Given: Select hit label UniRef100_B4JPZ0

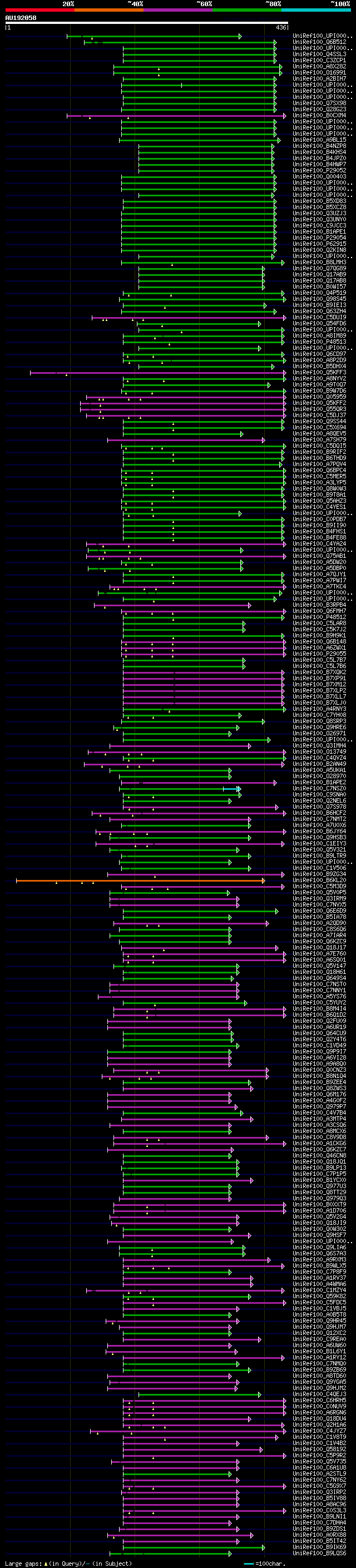Looking at the screenshot, I should pyautogui.click(x=319, y=159).
